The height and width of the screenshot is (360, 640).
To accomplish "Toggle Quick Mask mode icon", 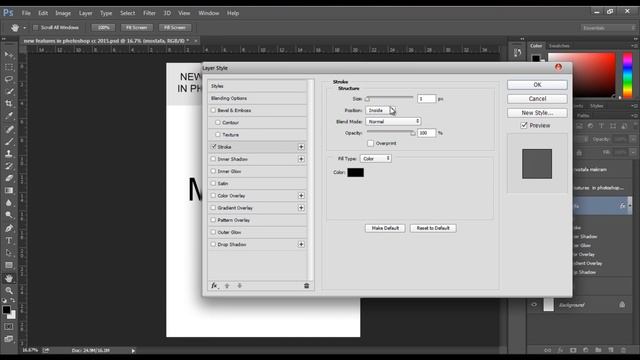I will [9, 327].
